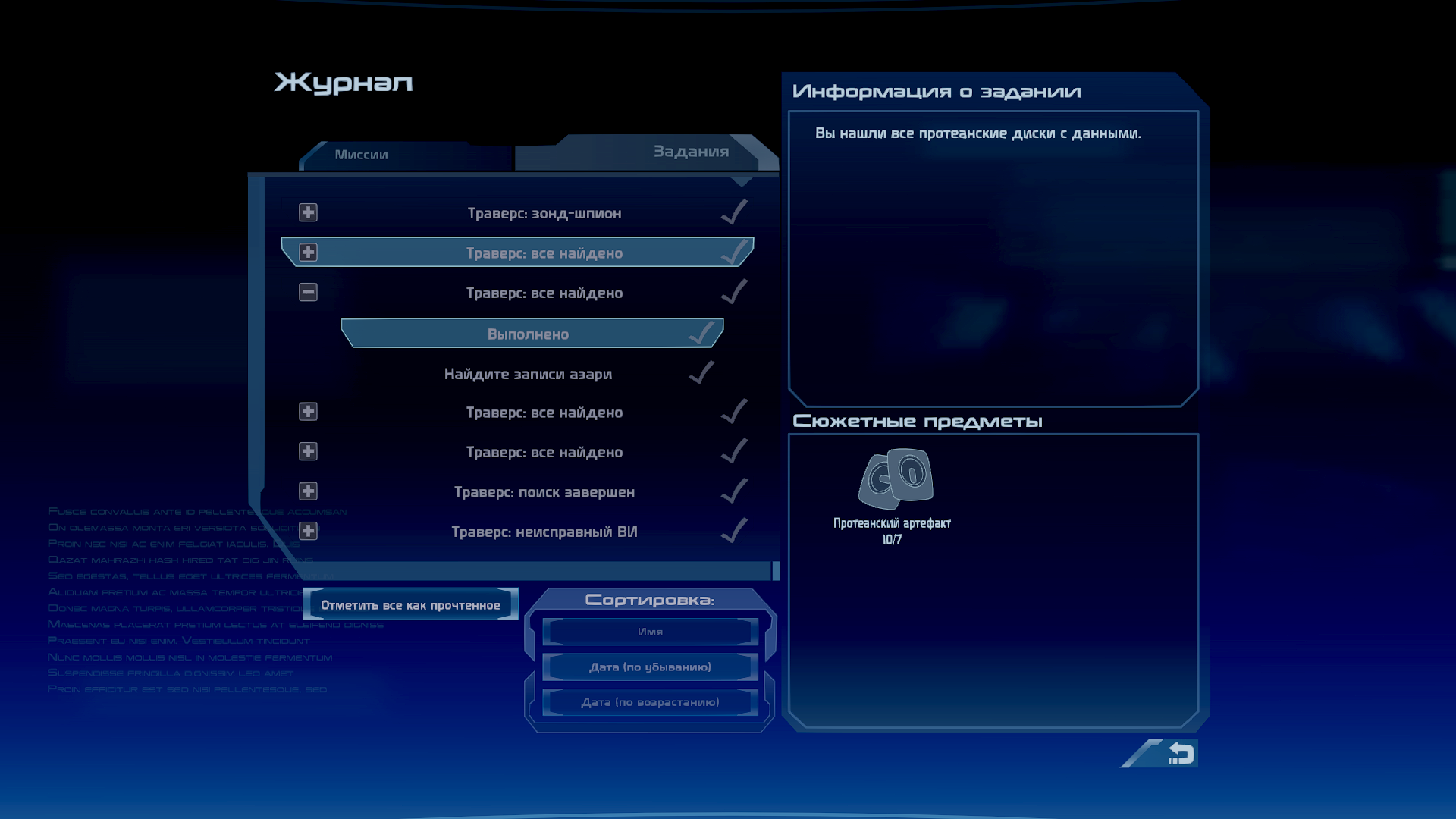
Task: Expand the Траверс: поиск завершен entry
Action: (308, 491)
